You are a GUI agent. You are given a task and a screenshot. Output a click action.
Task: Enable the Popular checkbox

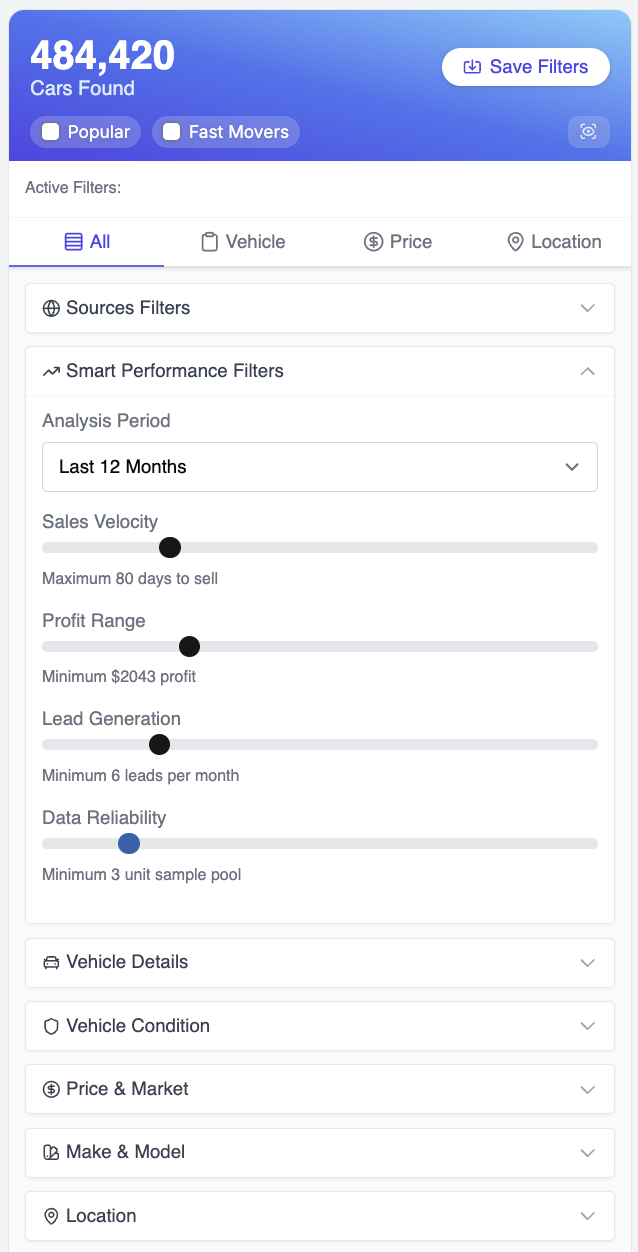pos(50,132)
